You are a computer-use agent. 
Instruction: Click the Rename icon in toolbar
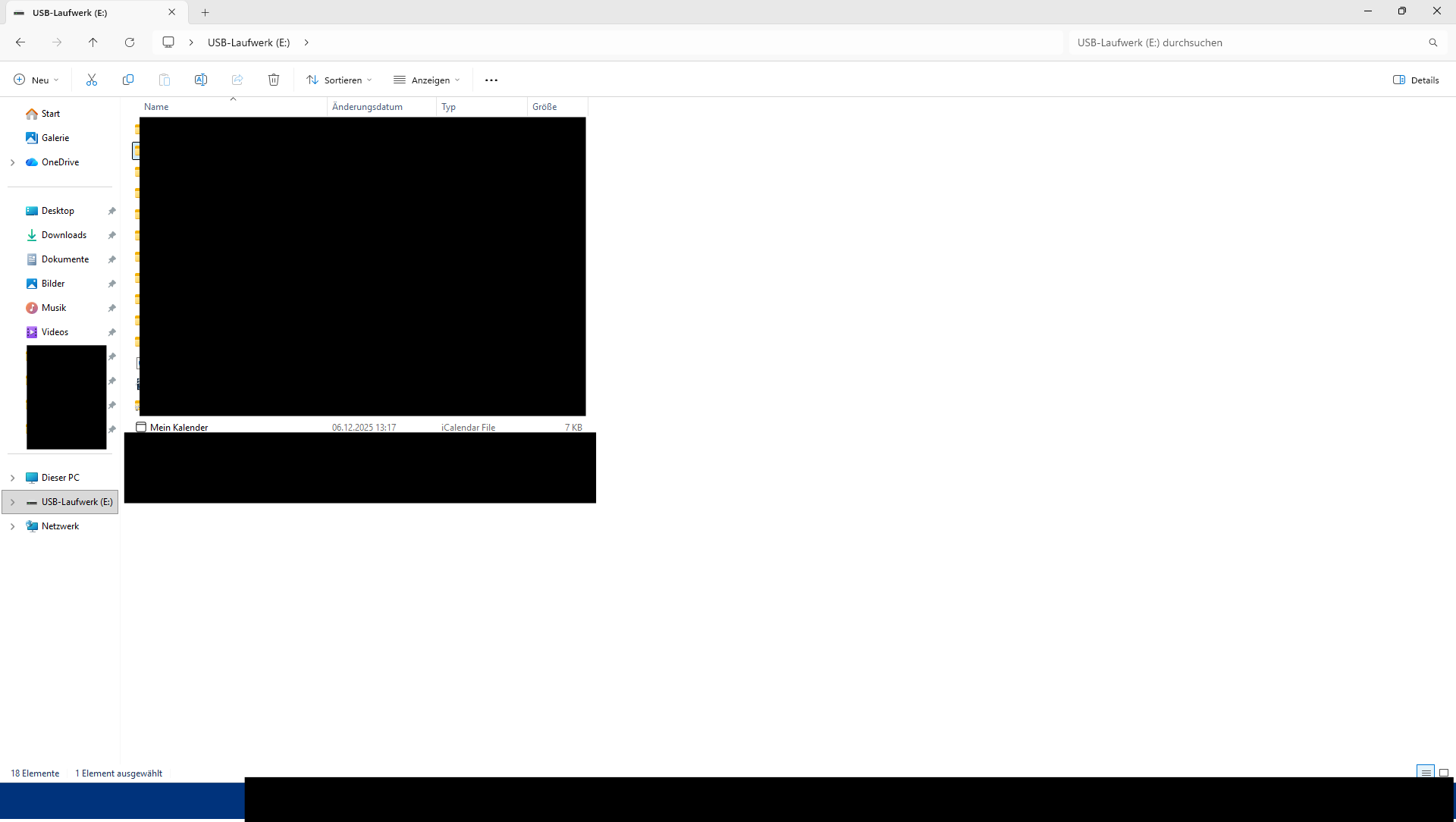point(201,80)
